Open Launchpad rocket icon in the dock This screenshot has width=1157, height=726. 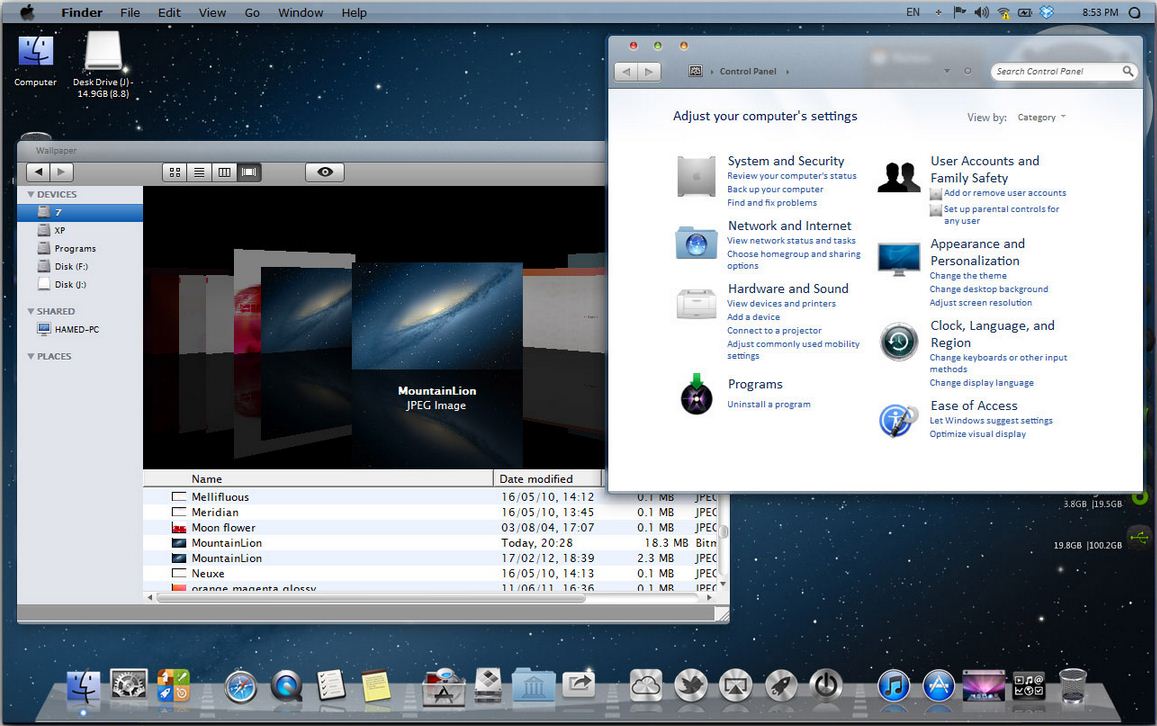tap(781, 685)
